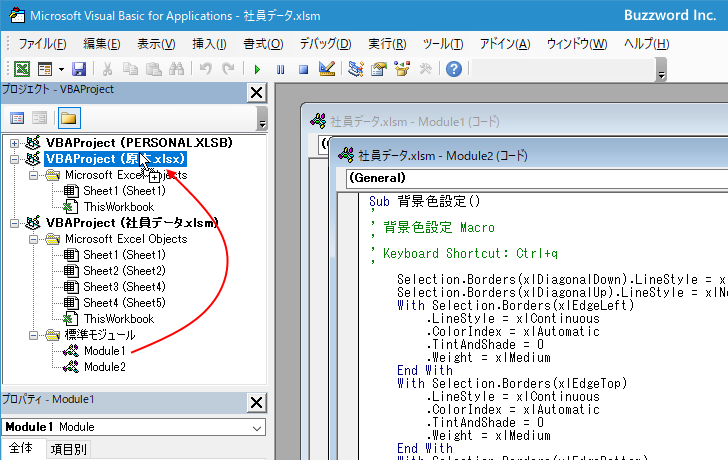
Task: Click the Reset stop icon
Action: point(304,70)
